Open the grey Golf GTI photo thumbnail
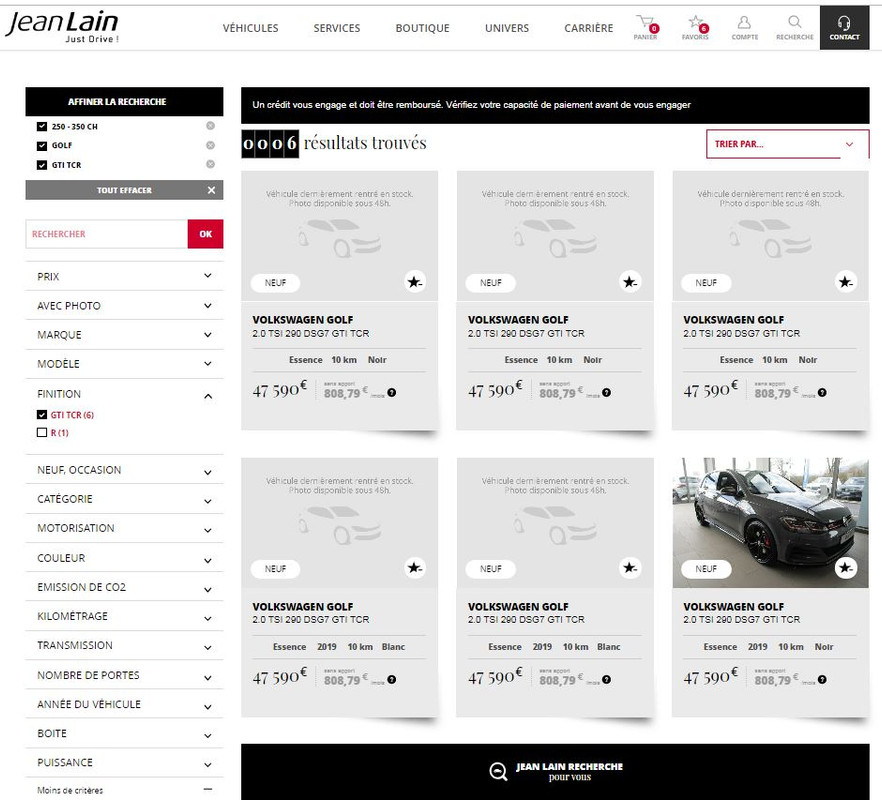This screenshot has height=800, width=882. tap(771, 523)
